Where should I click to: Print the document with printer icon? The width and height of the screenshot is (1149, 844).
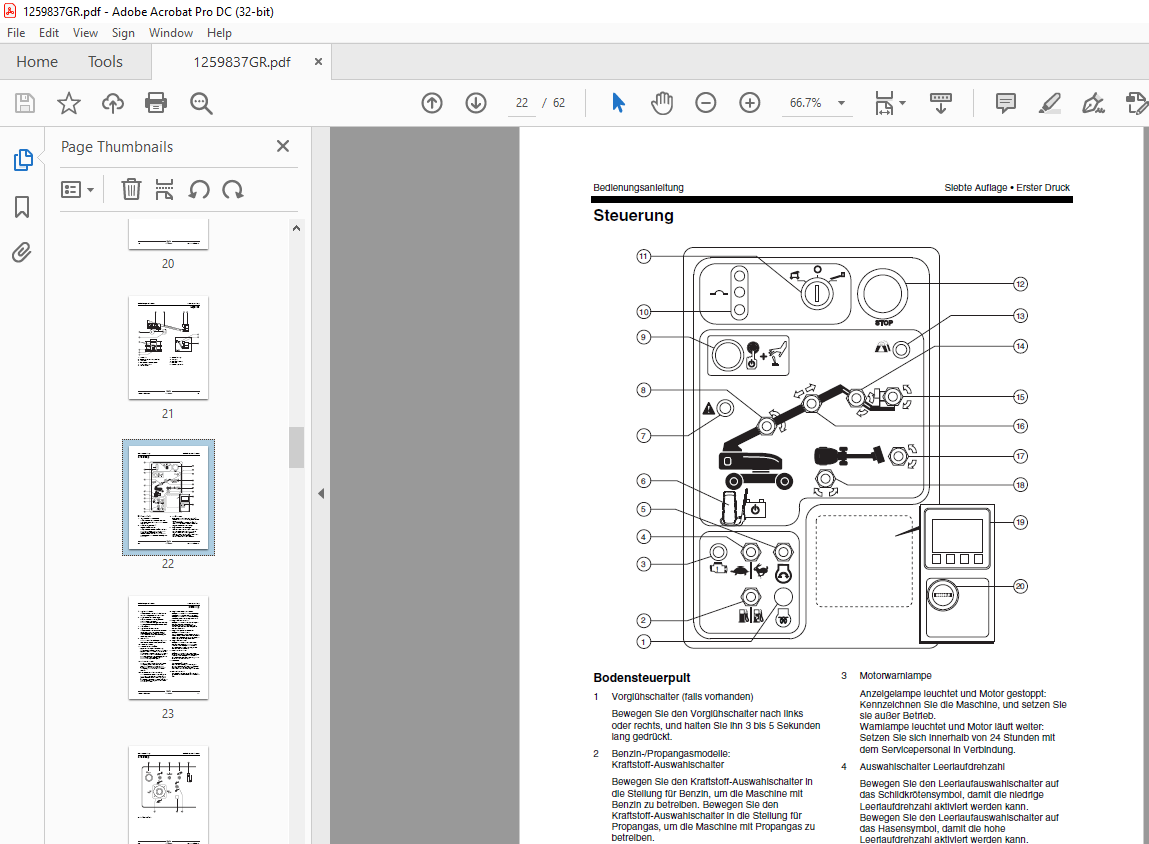pyautogui.click(x=156, y=103)
